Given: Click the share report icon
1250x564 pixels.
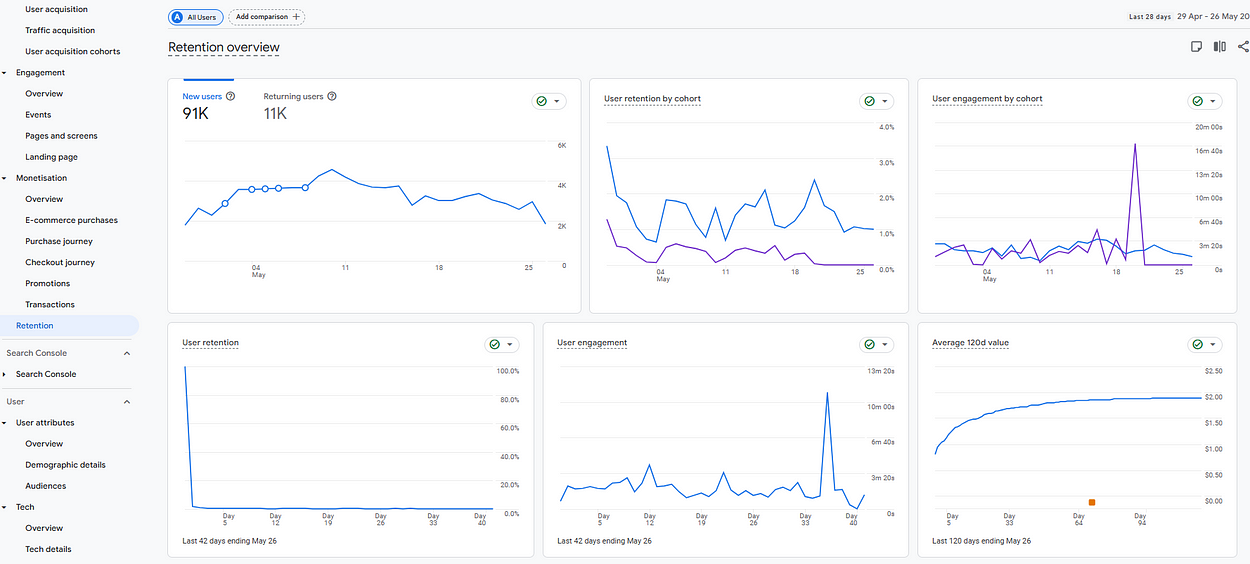Looking at the screenshot, I should pyautogui.click(x=1243, y=47).
